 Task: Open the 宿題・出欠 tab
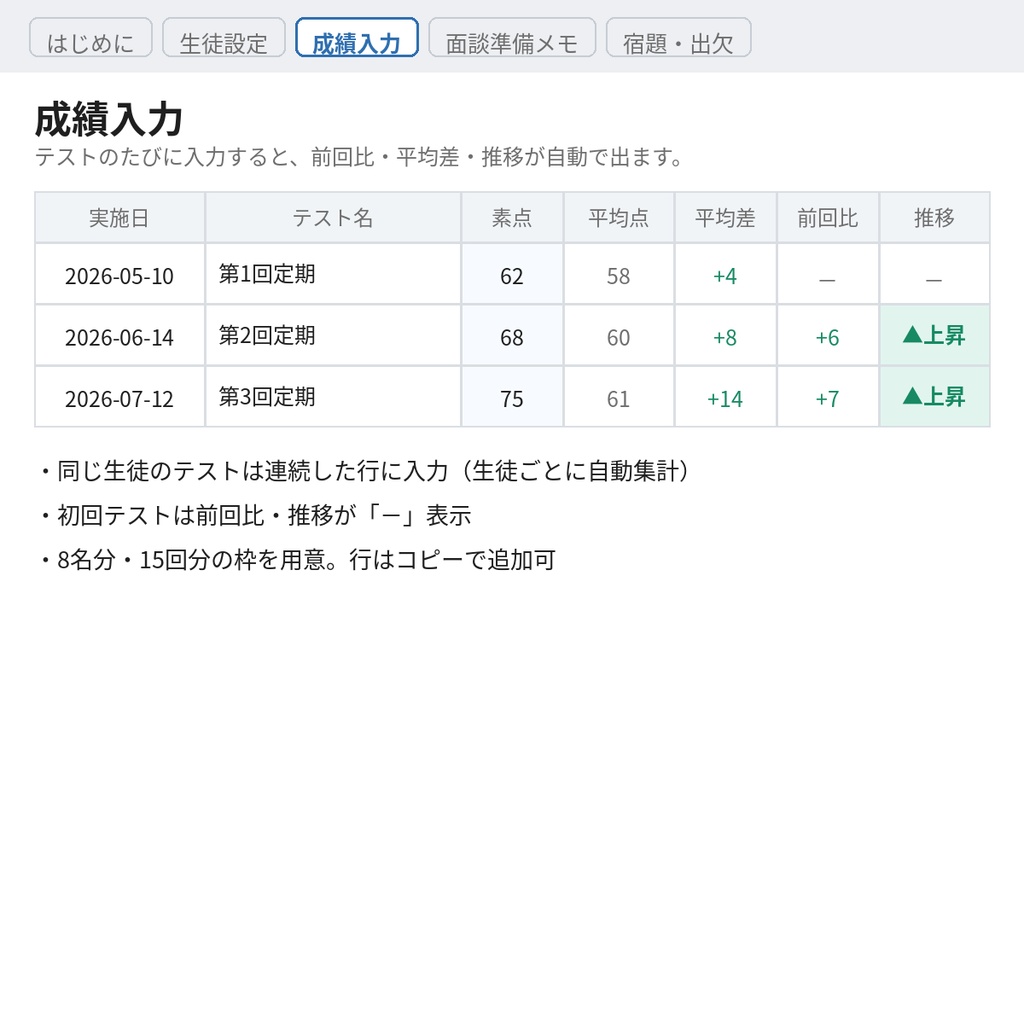(x=679, y=38)
